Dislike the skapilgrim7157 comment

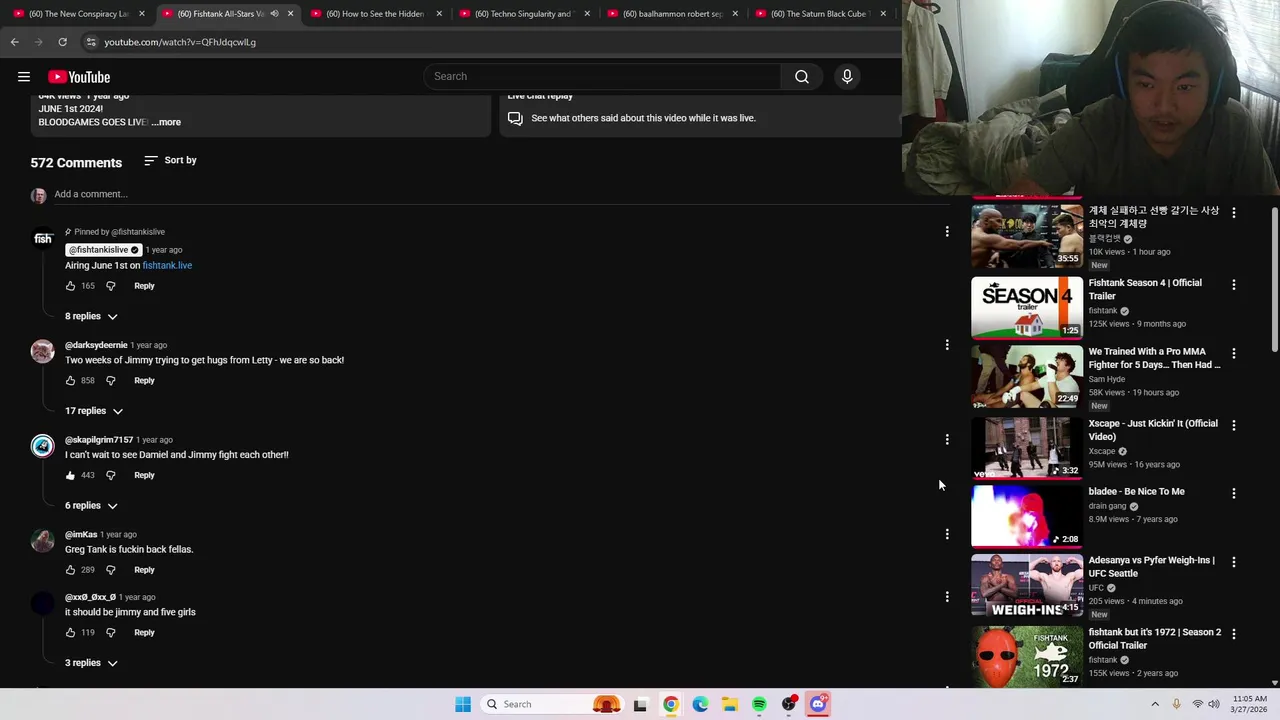click(x=111, y=476)
